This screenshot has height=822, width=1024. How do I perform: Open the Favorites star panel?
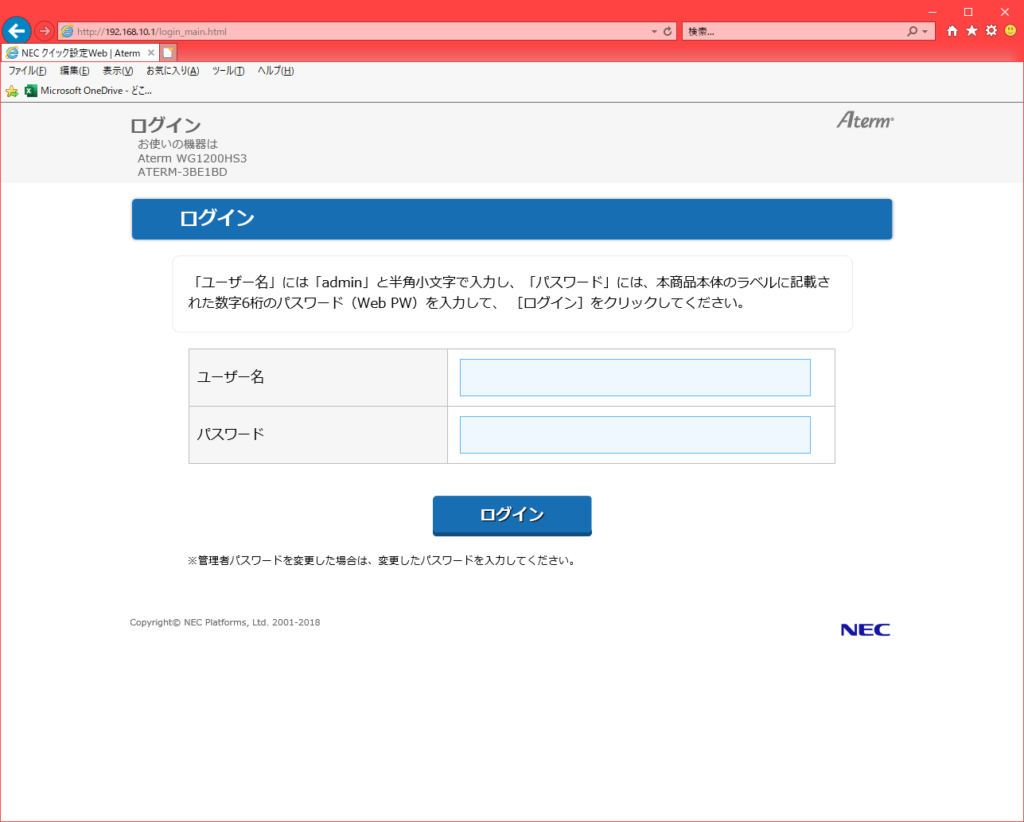click(x=971, y=31)
